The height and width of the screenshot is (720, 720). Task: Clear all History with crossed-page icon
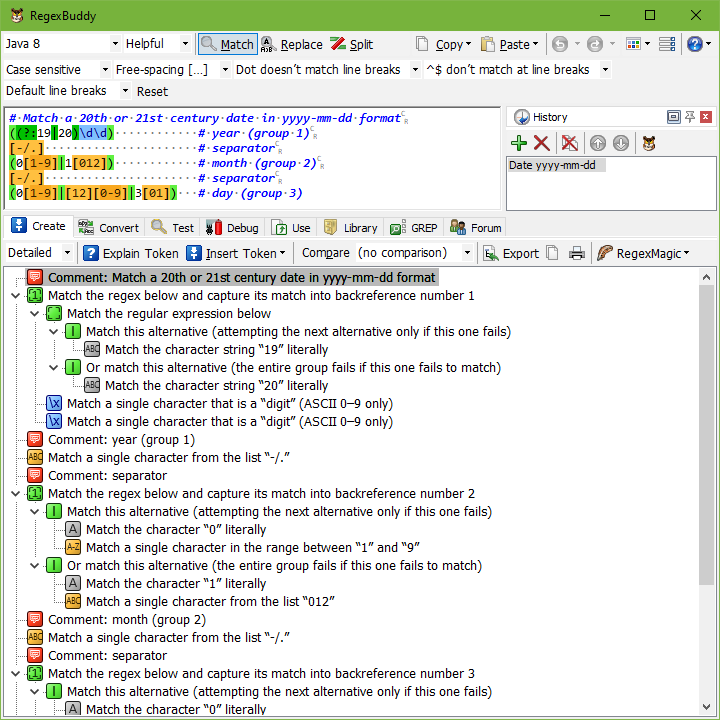(x=569, y=143)
